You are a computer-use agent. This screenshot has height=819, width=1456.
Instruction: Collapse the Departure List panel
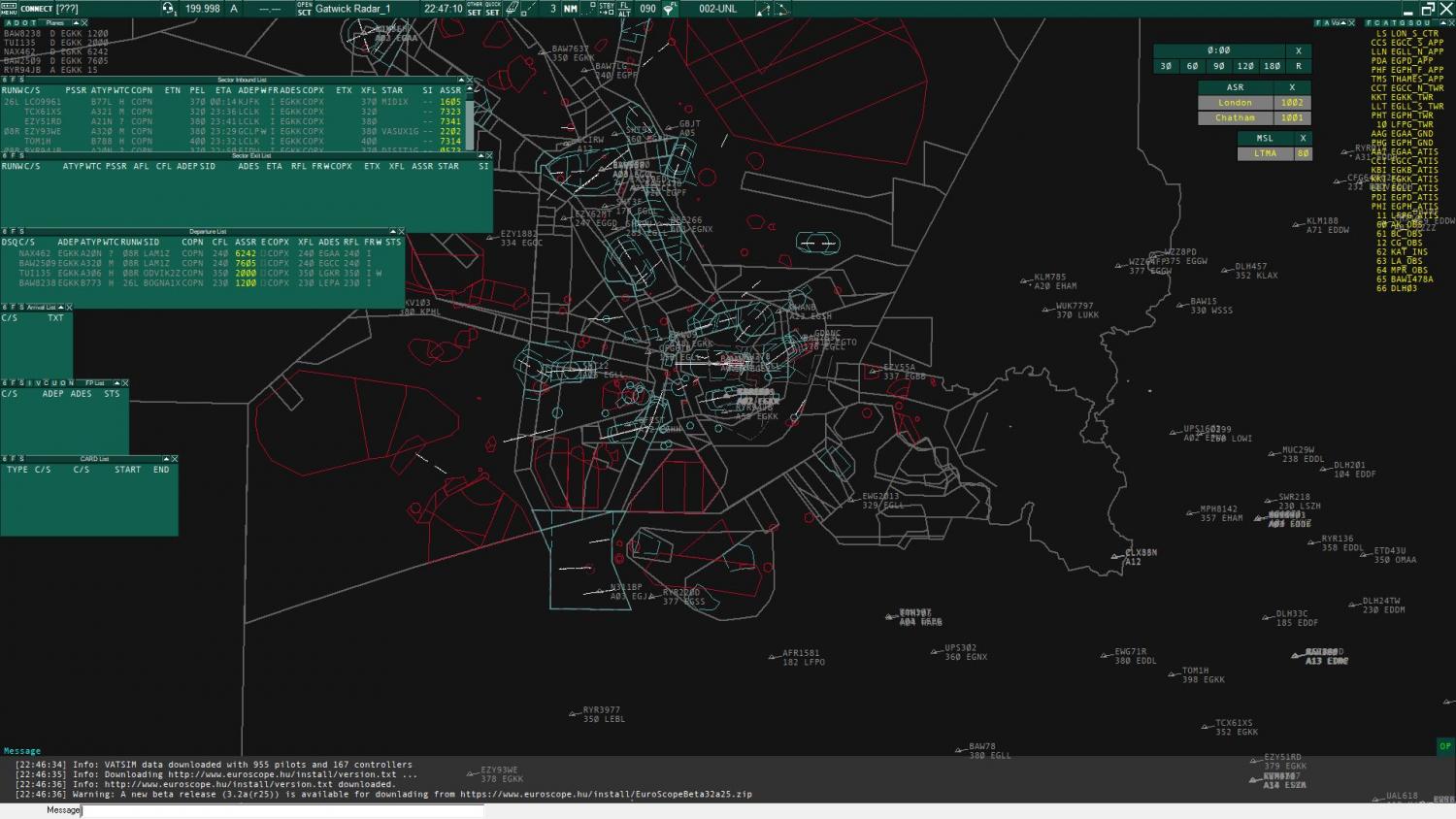point(392,232)
